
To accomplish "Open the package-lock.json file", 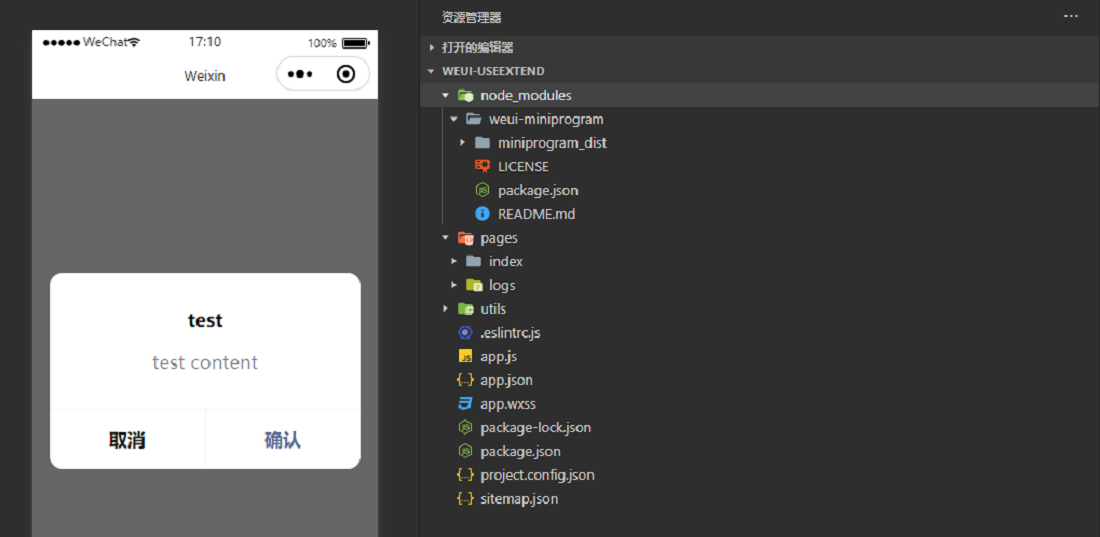I will (x=536, y=427).
